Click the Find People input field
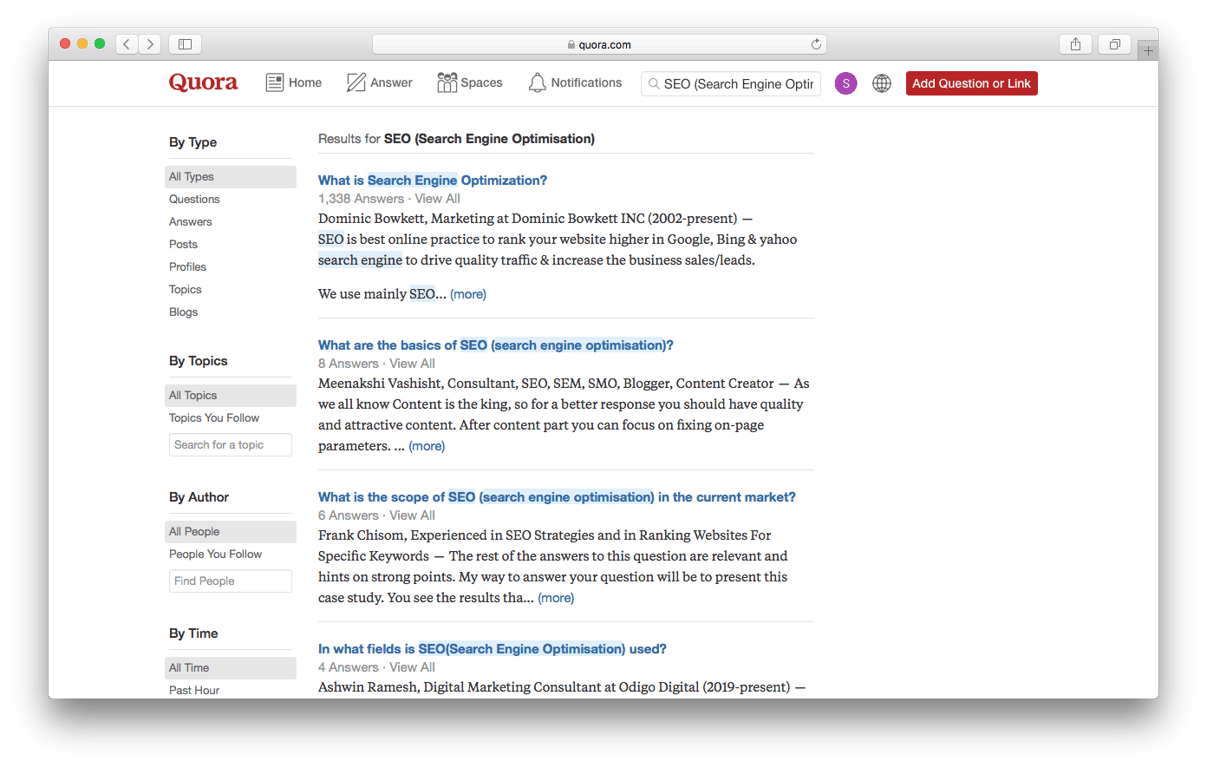 click(x=230, y=580)
